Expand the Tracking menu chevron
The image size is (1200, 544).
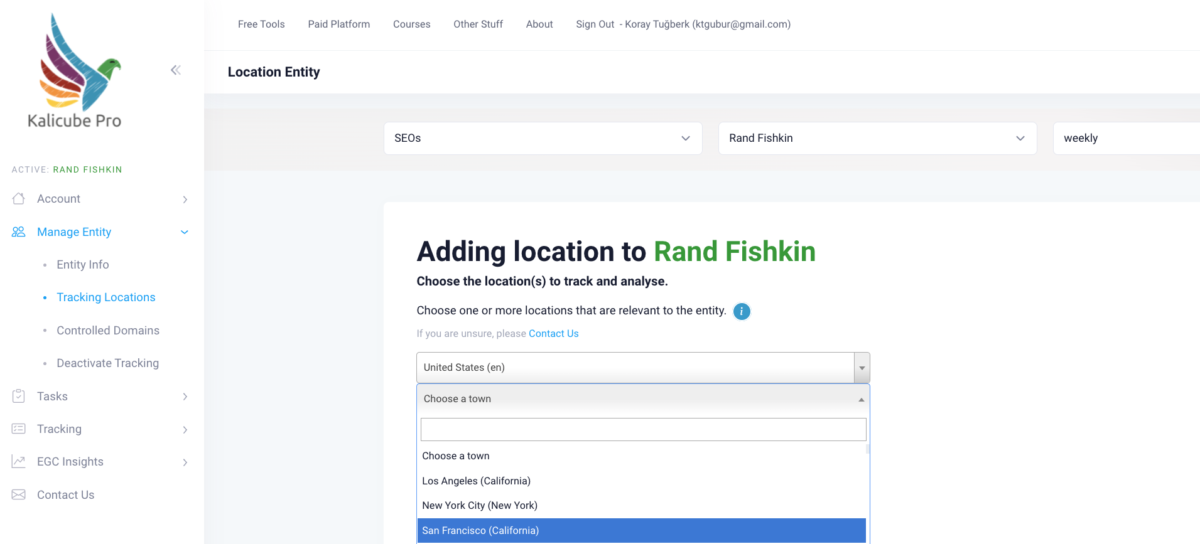(185, 430)
